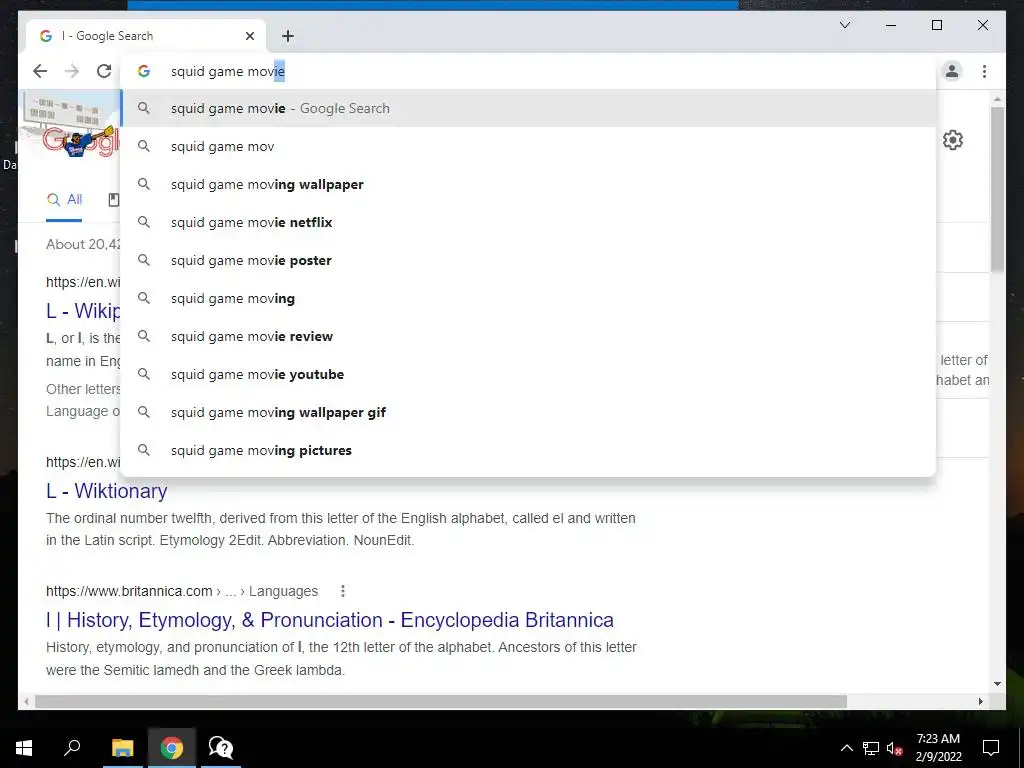1024x768 pixels.
Task: Choose suggestion 'squid game mov'
Action: (528, 146)
